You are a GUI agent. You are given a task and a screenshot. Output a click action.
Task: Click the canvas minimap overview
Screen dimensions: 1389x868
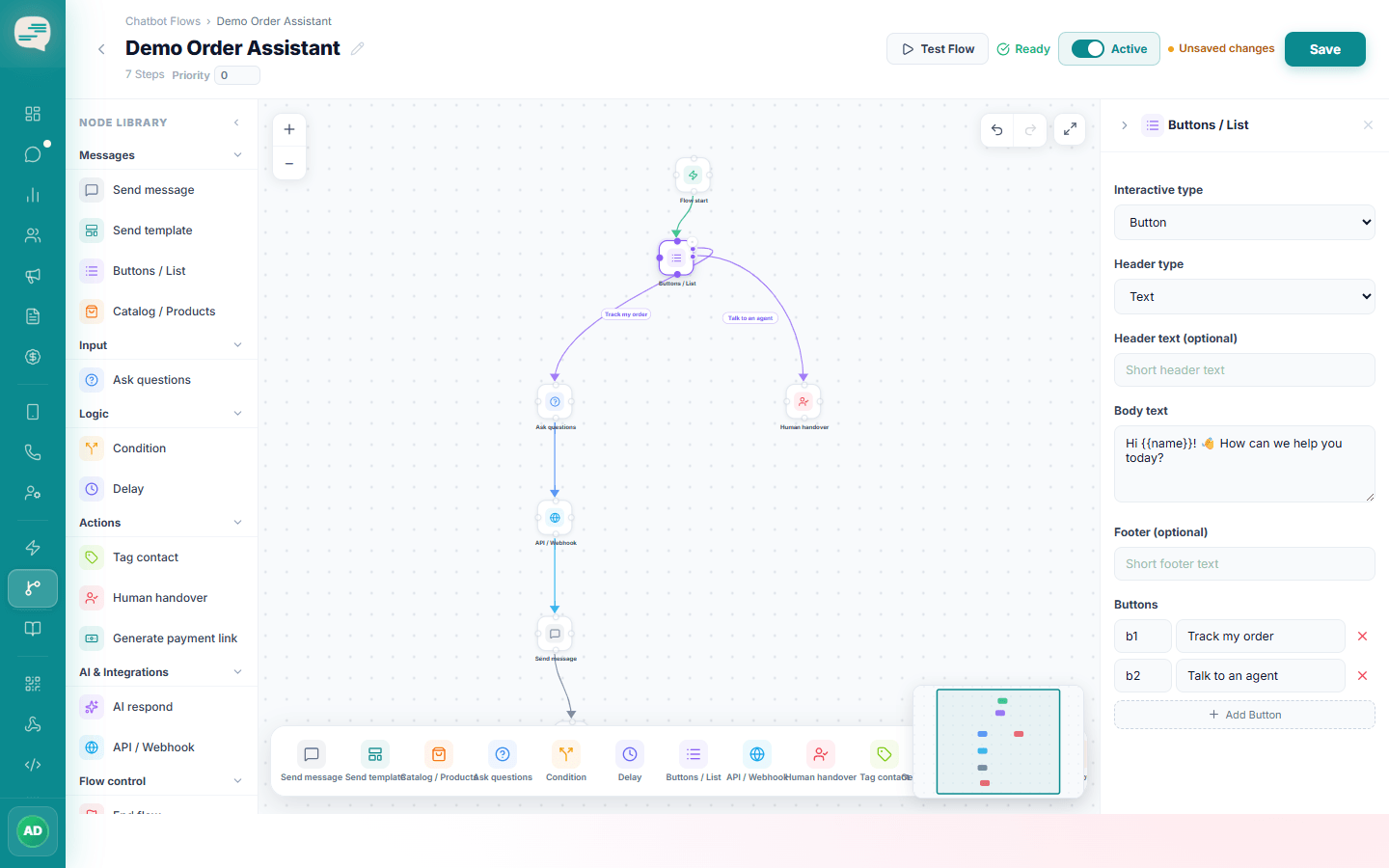(998, 741)
